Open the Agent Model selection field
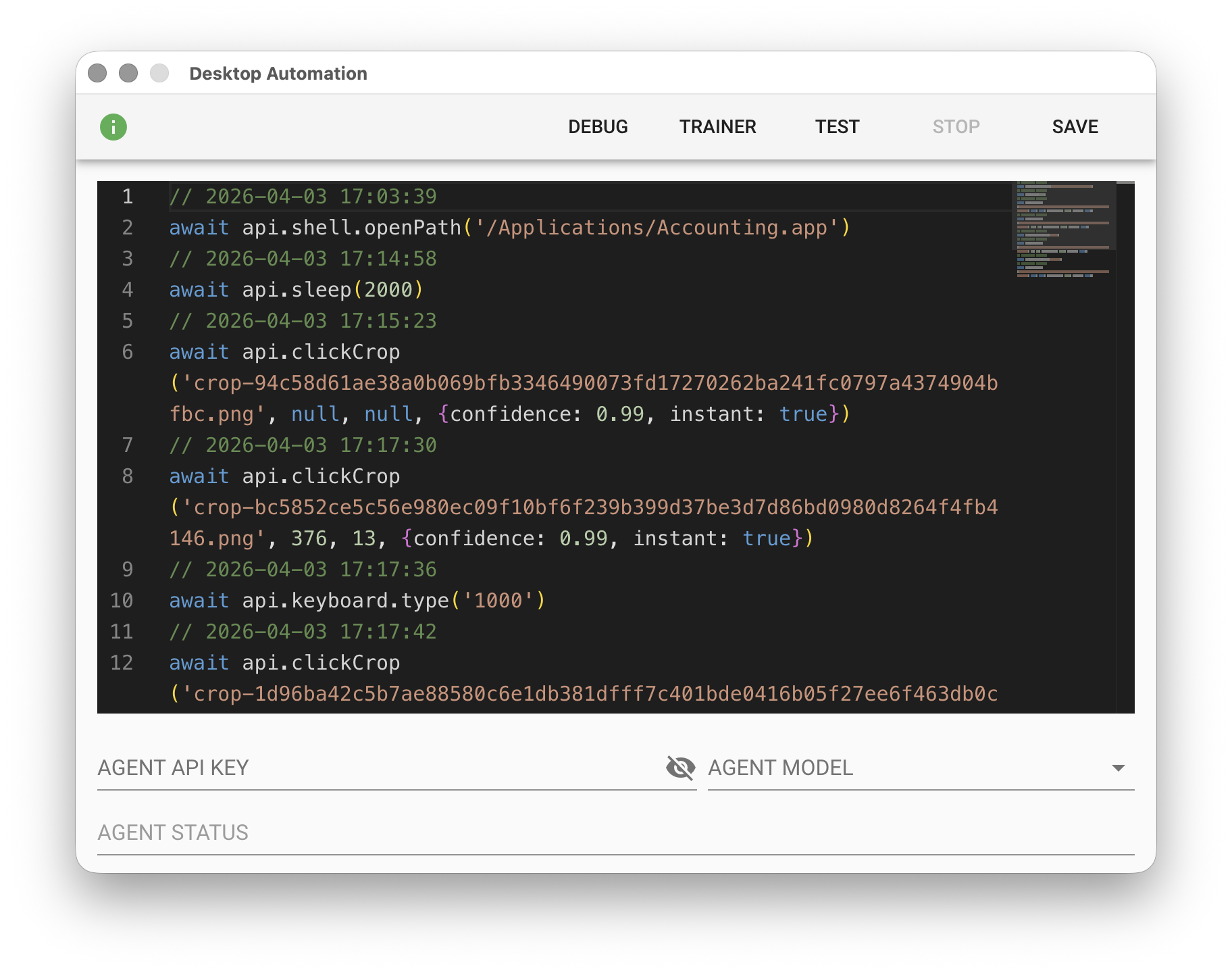This screenshot has height=973, width=1232. pos(905,768)
